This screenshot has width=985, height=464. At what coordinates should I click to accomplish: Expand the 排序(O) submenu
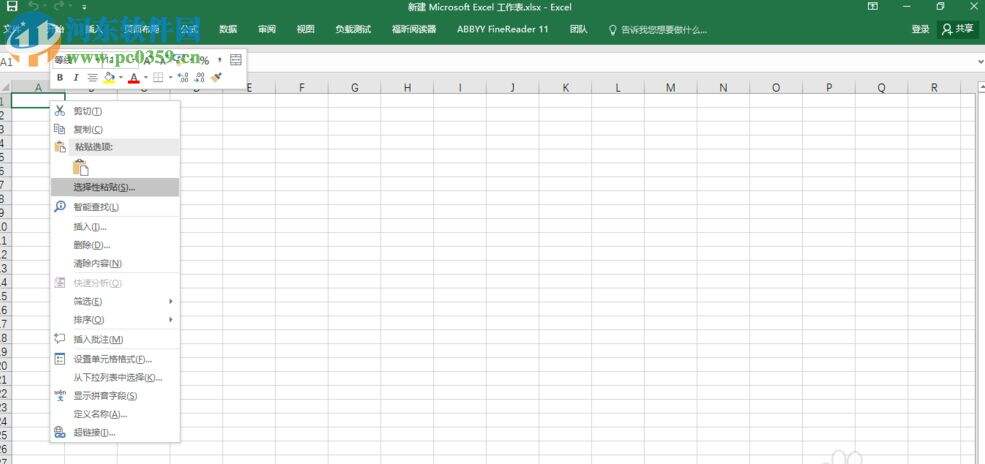coord(115,320)
